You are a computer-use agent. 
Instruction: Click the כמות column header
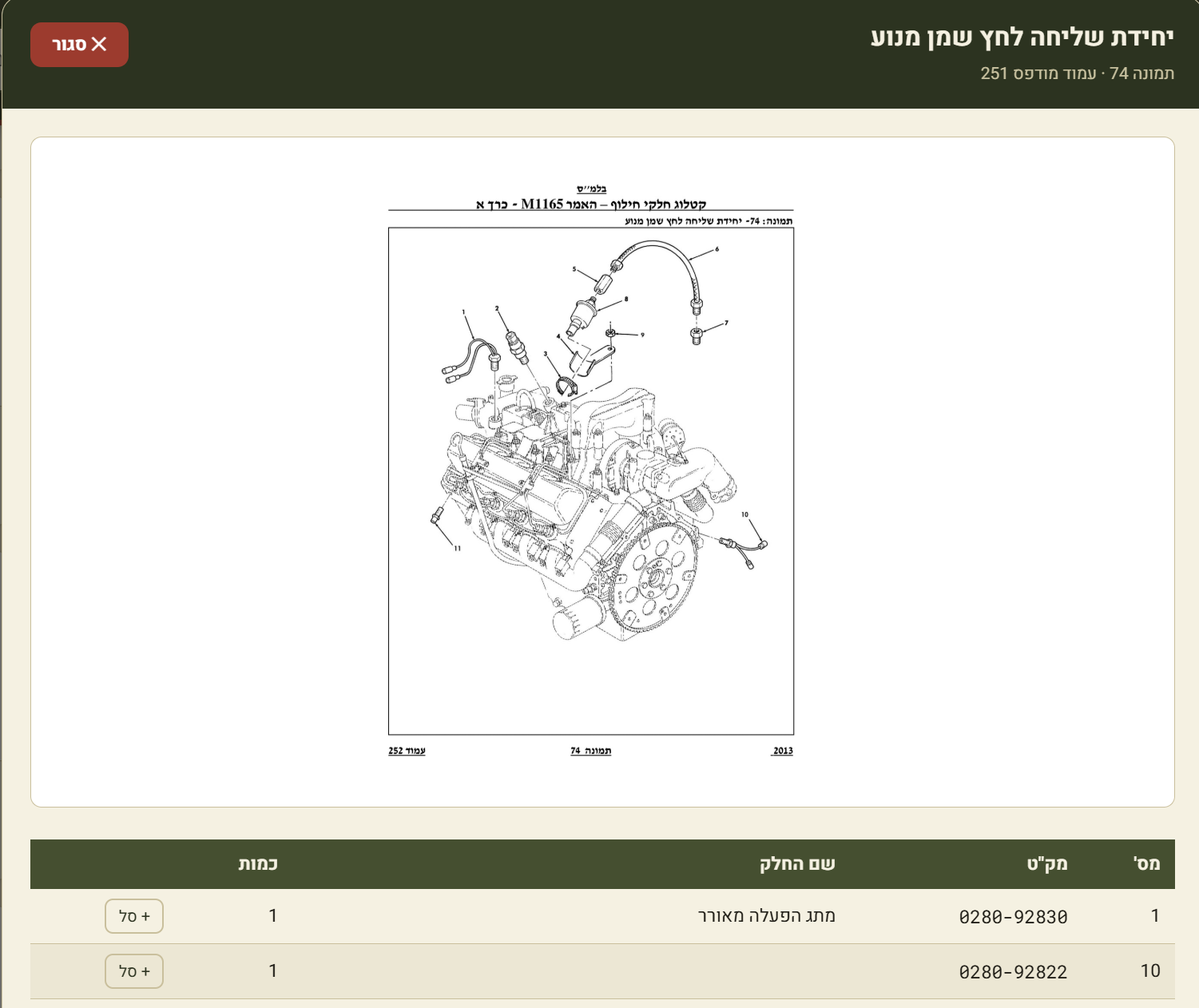point(258,863)
